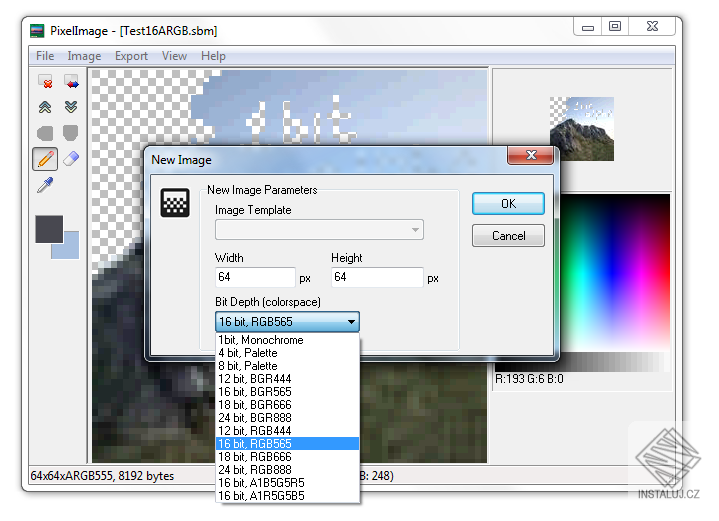Click the grayed left-pointing shape icon
The height and width of the screenshot is (521, 719).
(x=45, y=133)
